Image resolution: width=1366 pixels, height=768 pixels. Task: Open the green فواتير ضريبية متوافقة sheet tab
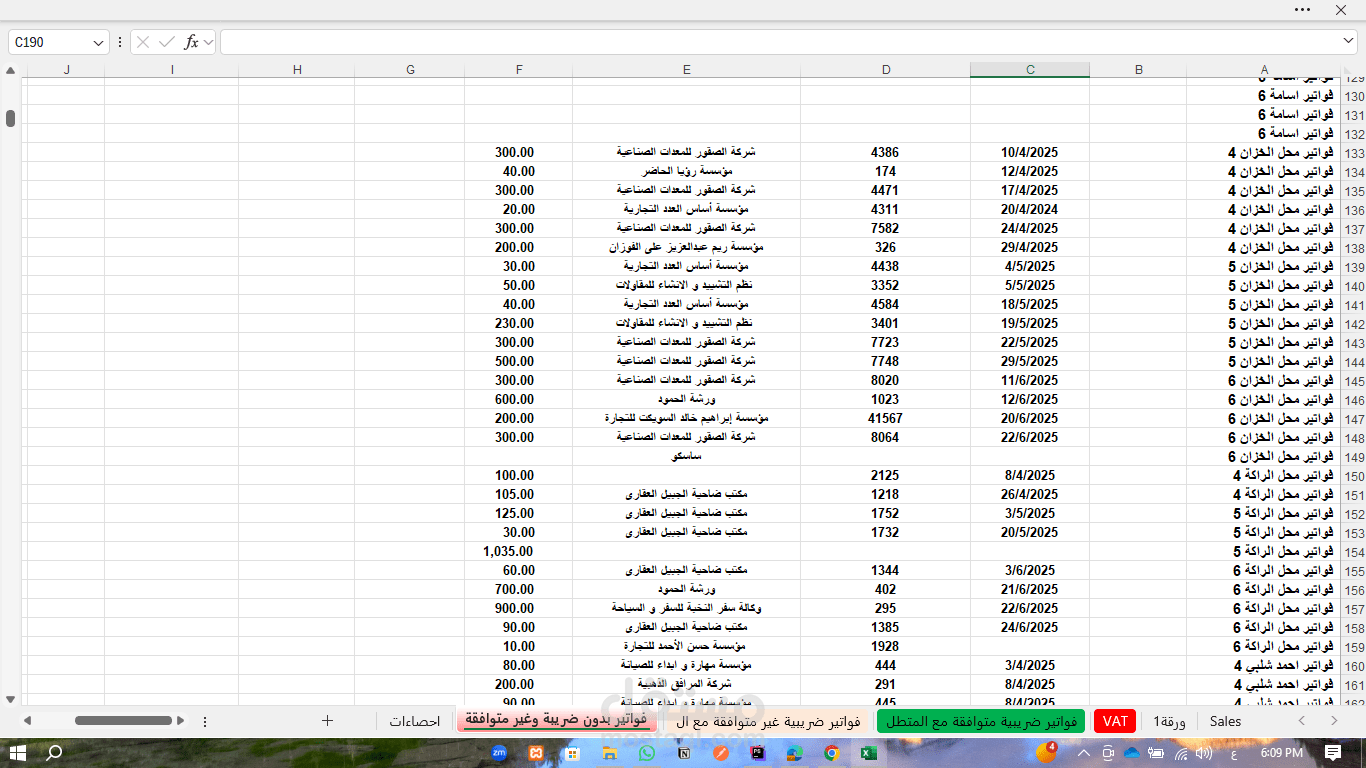(981, 721)
